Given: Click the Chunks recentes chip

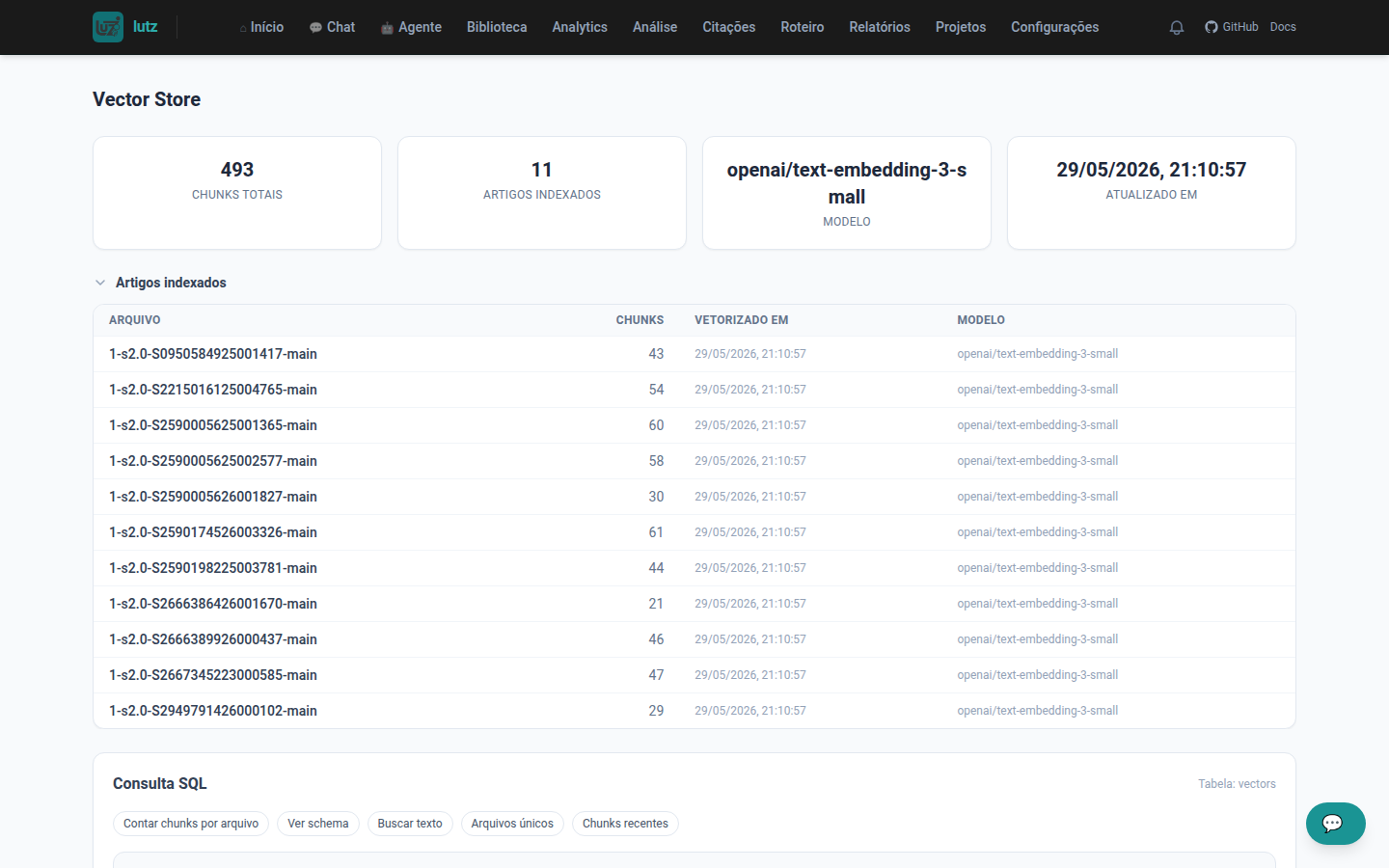Looking at the screenshot, I should tap(625, 824).
